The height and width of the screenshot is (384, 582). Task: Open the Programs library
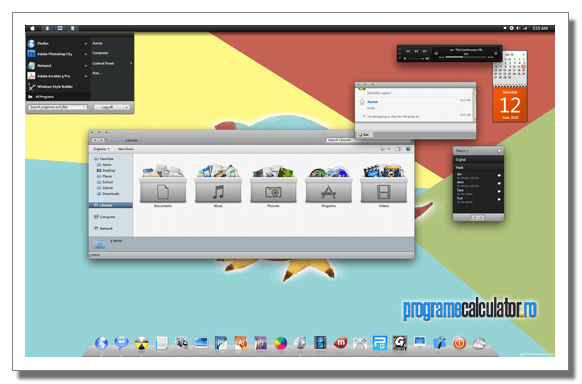pos(328,185)
